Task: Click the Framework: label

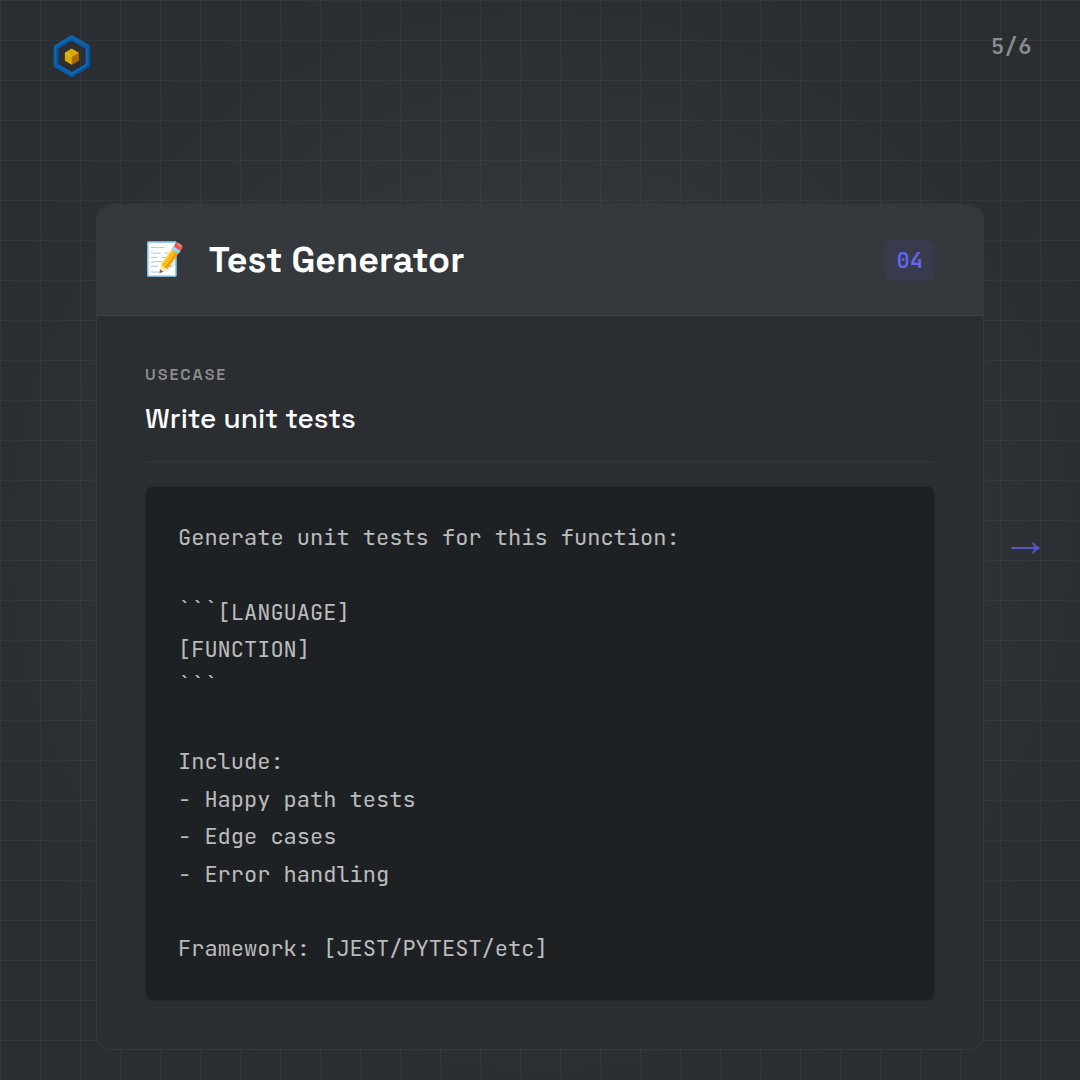Action: 244,949
